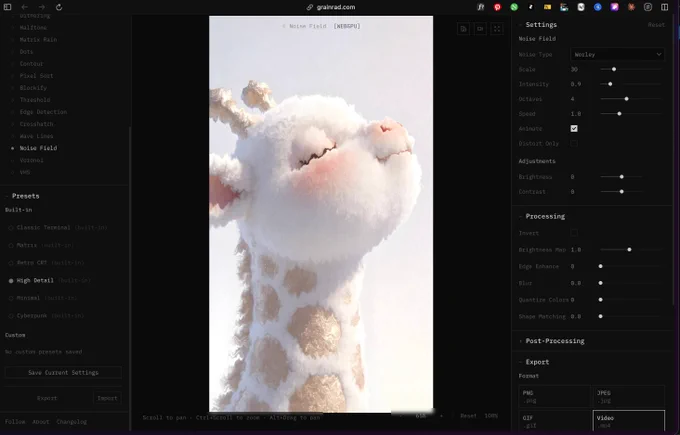
Task: Enter fullscreen preview with the expand icon
Action: click(x=497, y=29)
